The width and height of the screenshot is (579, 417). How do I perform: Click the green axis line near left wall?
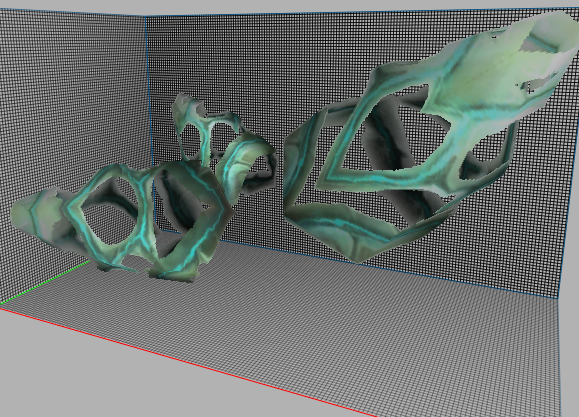point(44,283)
